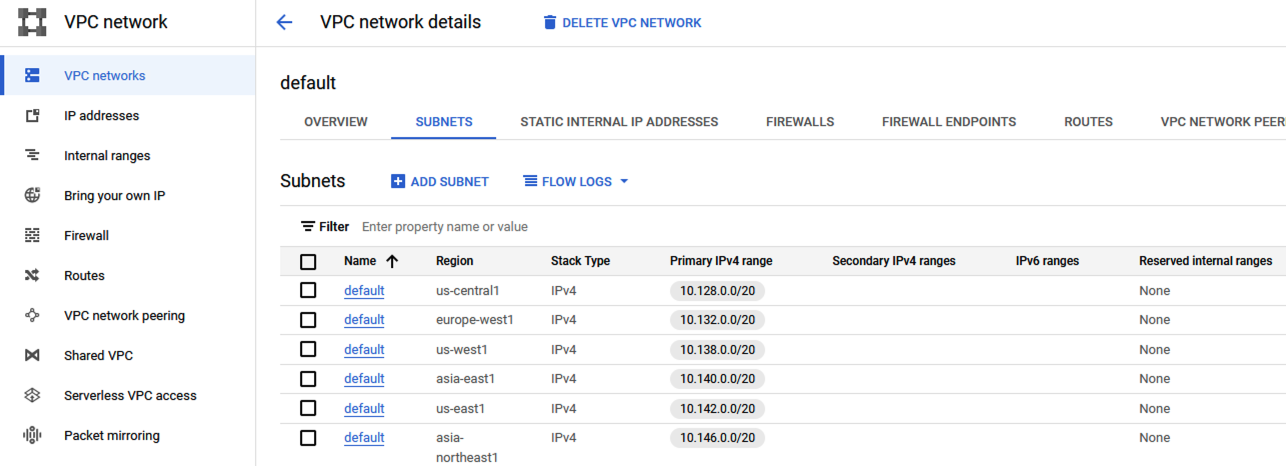Image resolution: width=1286 pixels, height=466 pixels.
Task: Select the Subnets tab
Action: (444, 122)
